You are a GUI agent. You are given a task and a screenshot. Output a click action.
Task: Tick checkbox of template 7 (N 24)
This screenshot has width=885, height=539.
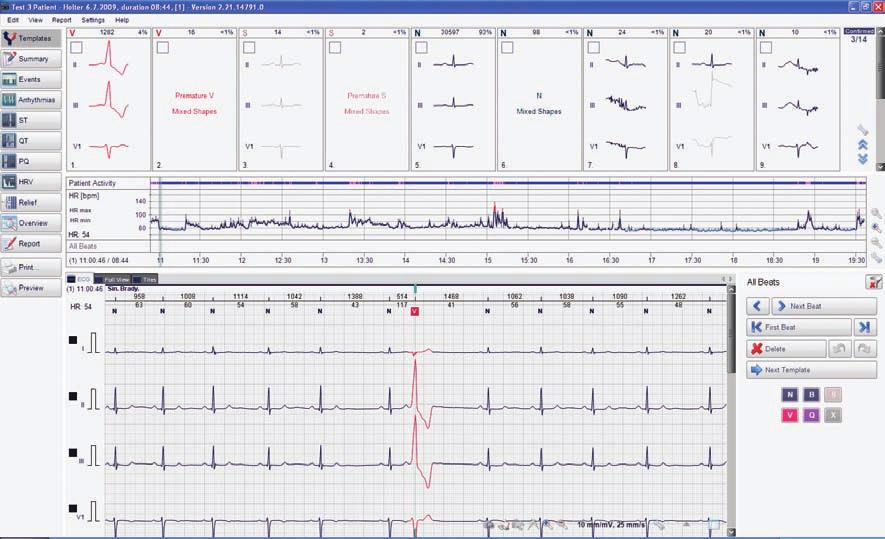click(x=594, y=47)
